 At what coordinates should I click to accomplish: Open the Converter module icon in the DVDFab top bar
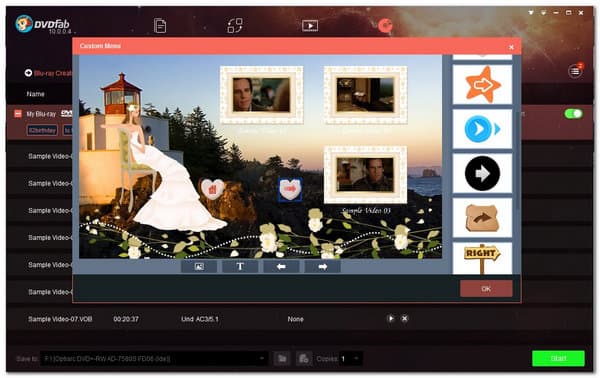235,26
